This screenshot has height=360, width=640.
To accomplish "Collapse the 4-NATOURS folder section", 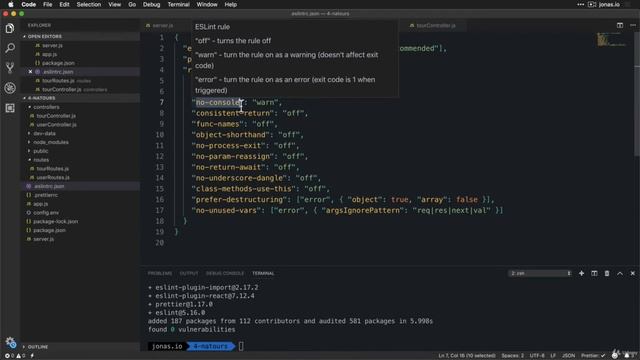I will click(41, 98).
